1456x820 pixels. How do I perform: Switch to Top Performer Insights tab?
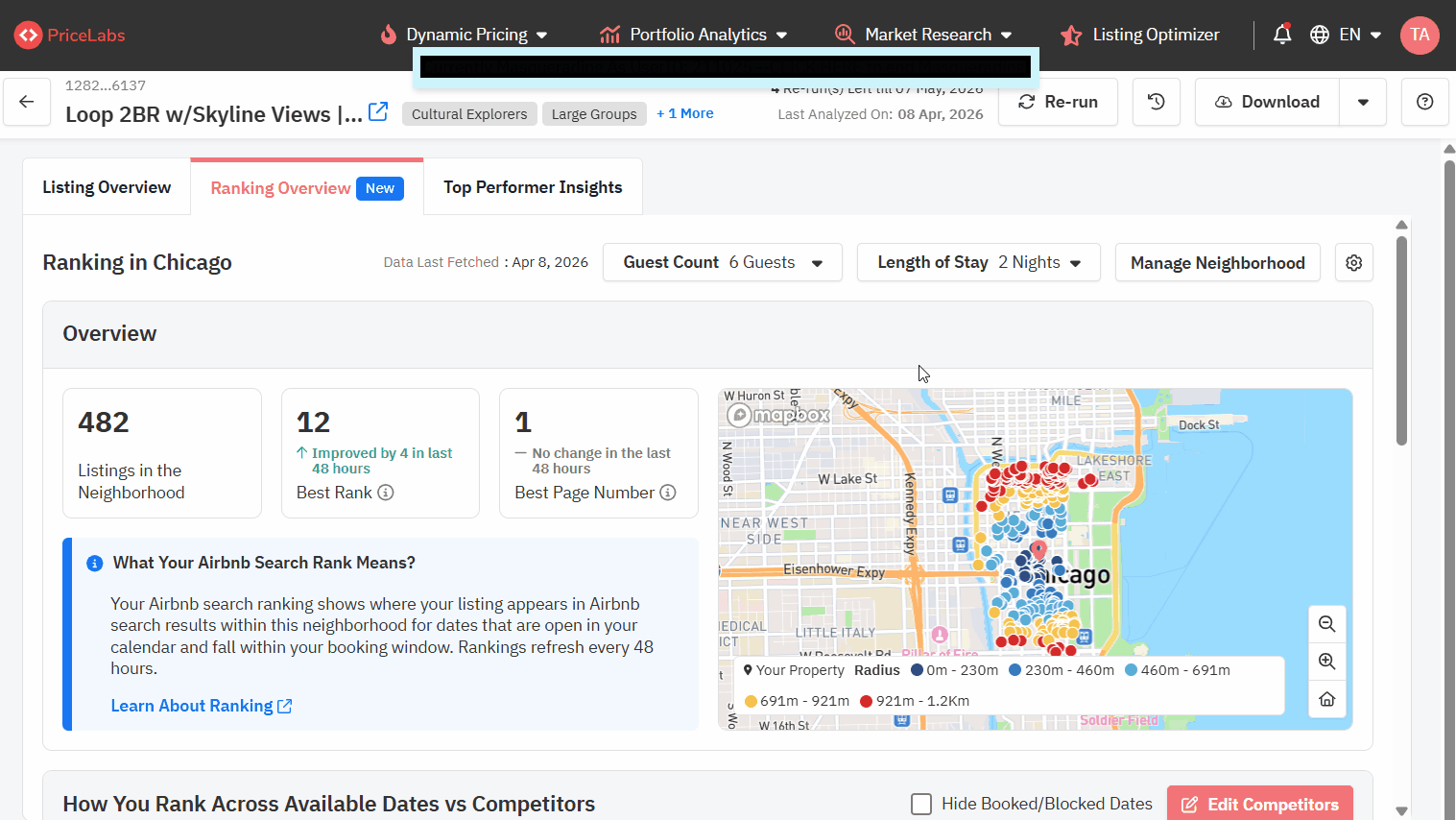(533, 187)
